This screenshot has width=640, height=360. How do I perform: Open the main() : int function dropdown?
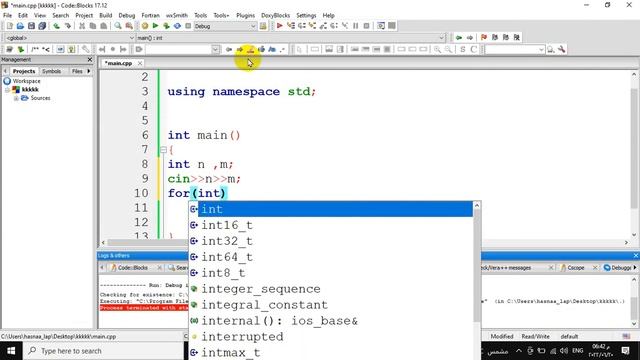441,38
